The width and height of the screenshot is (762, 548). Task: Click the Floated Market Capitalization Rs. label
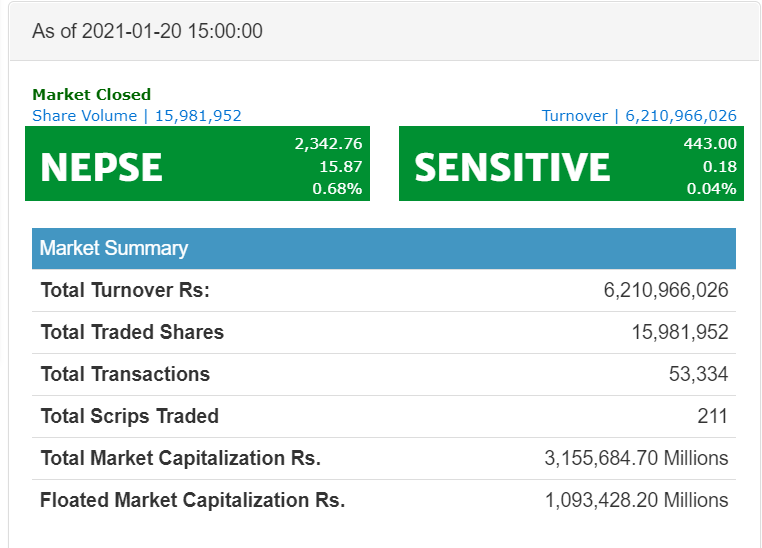(192, 500)
